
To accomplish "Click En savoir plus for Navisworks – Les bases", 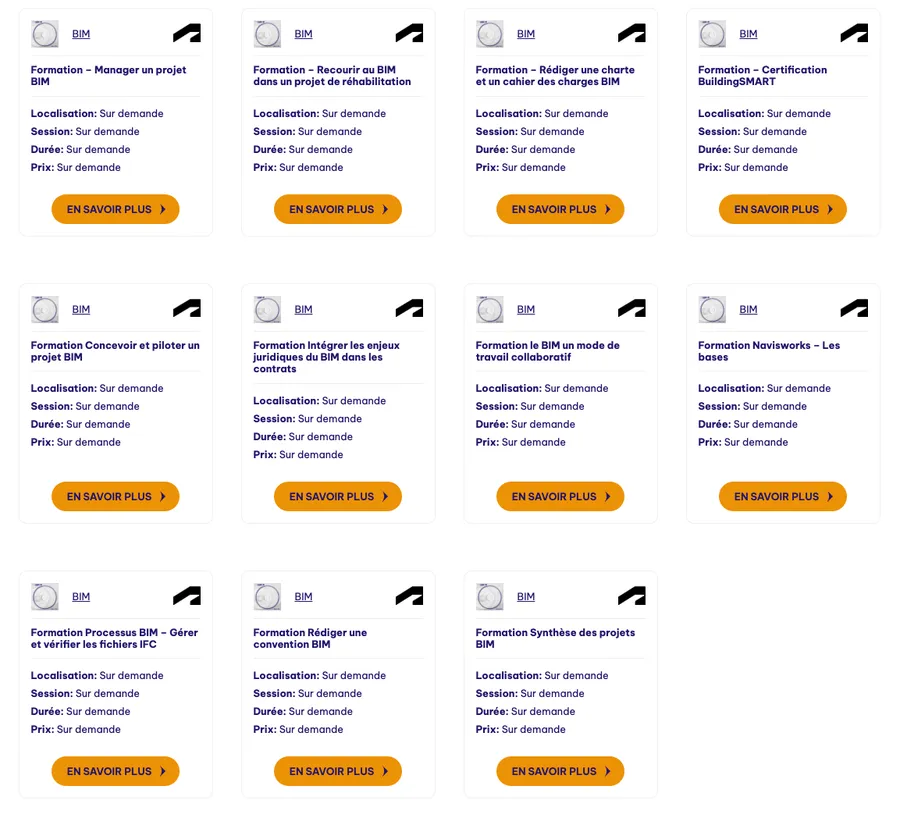I will (782, 496).
